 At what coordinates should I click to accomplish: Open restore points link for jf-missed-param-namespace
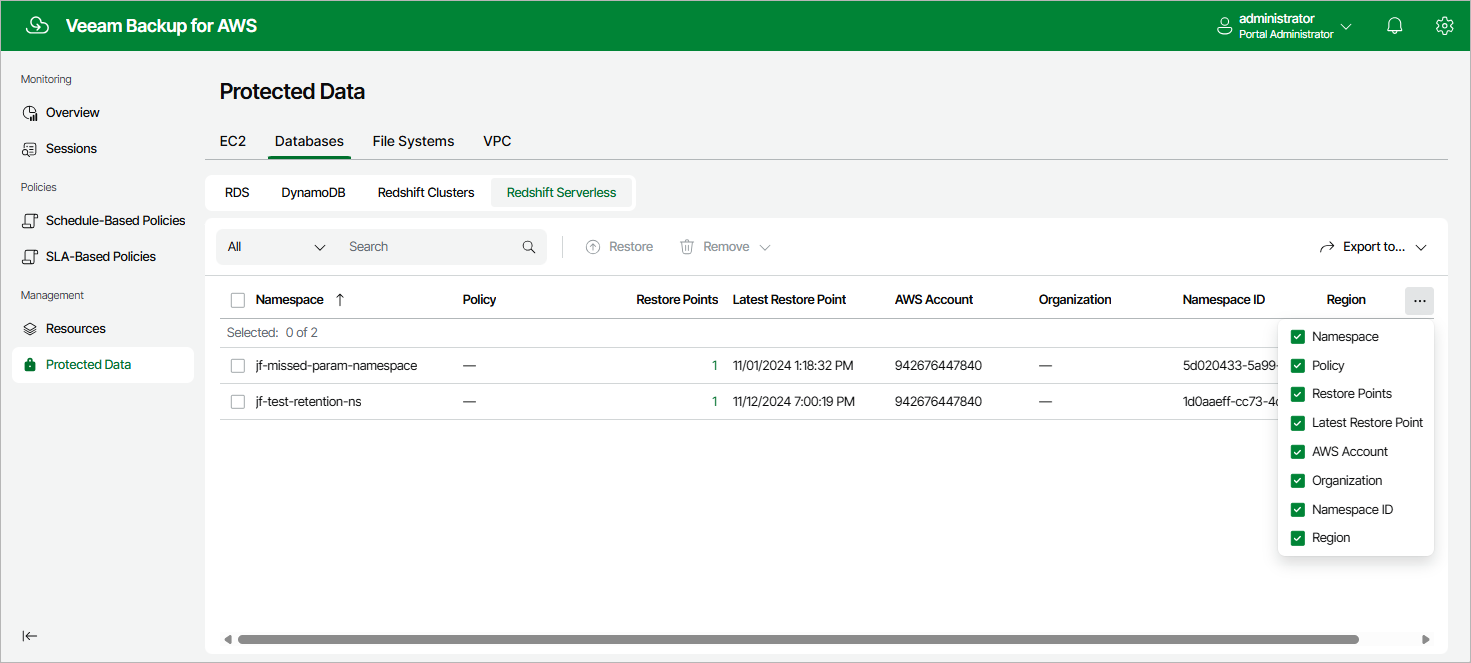[714, 366]
